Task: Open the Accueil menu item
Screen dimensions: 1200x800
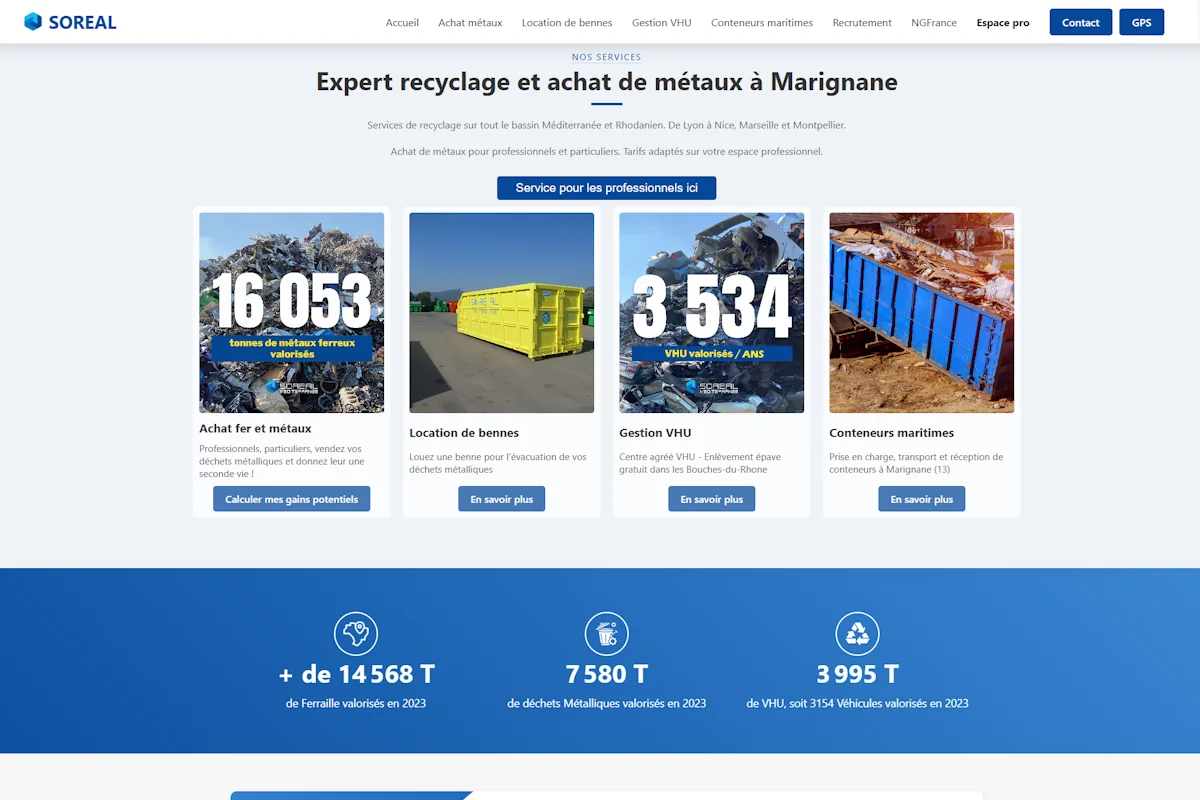Action: [402, 22]
